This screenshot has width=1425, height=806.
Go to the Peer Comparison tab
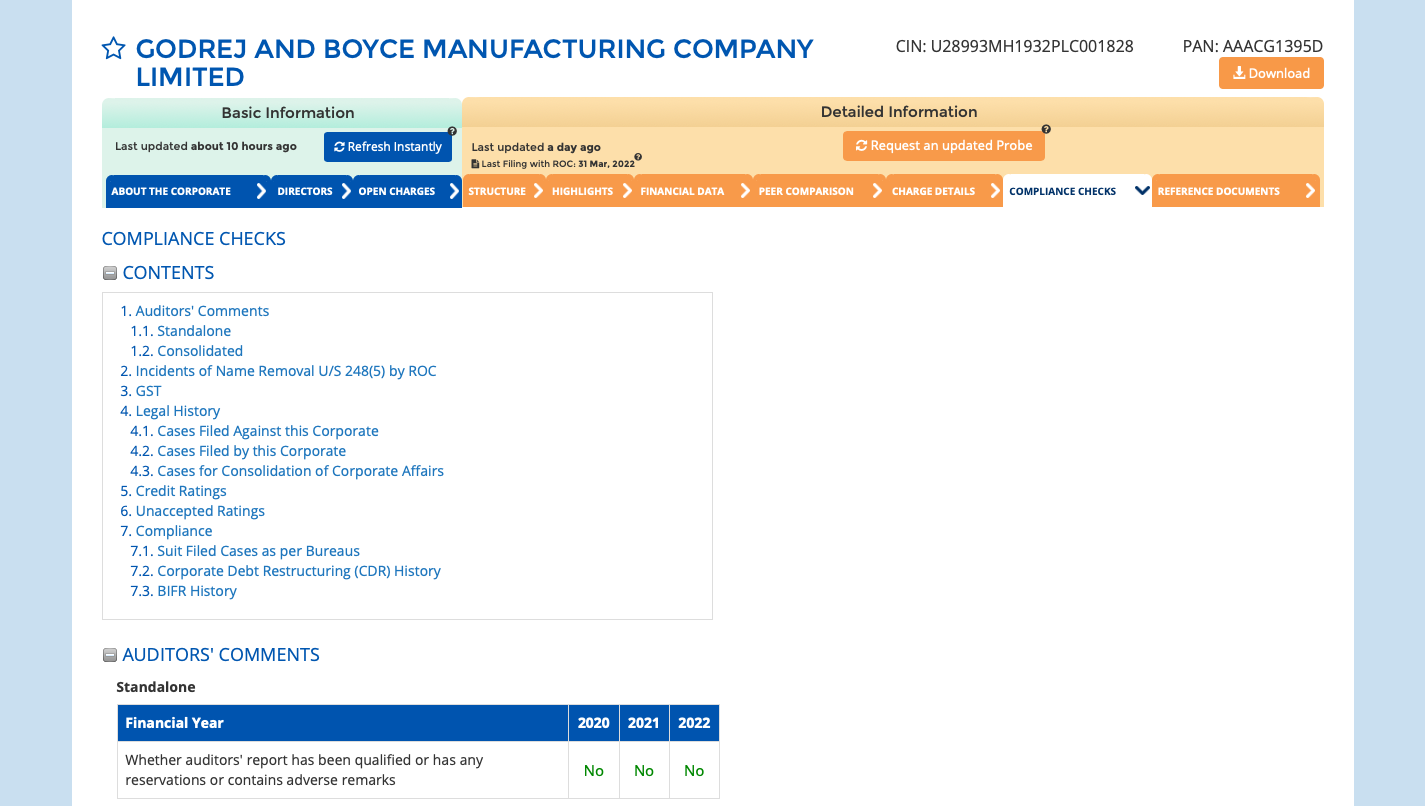coord(806,191)
